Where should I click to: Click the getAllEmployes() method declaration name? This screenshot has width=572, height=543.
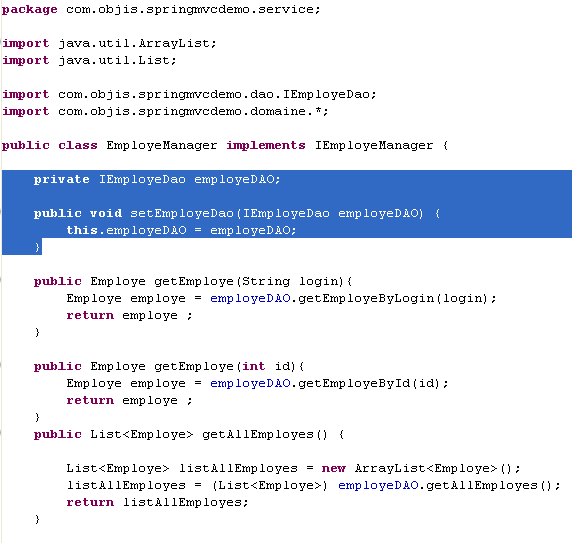tap(265, 435)
